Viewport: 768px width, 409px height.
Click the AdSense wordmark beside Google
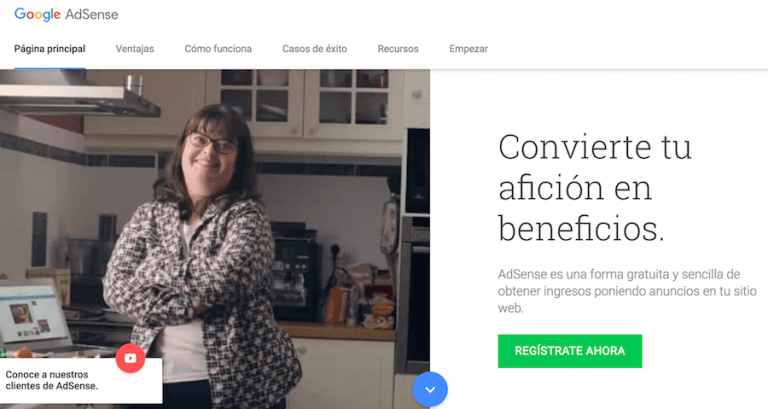(92, 15)
